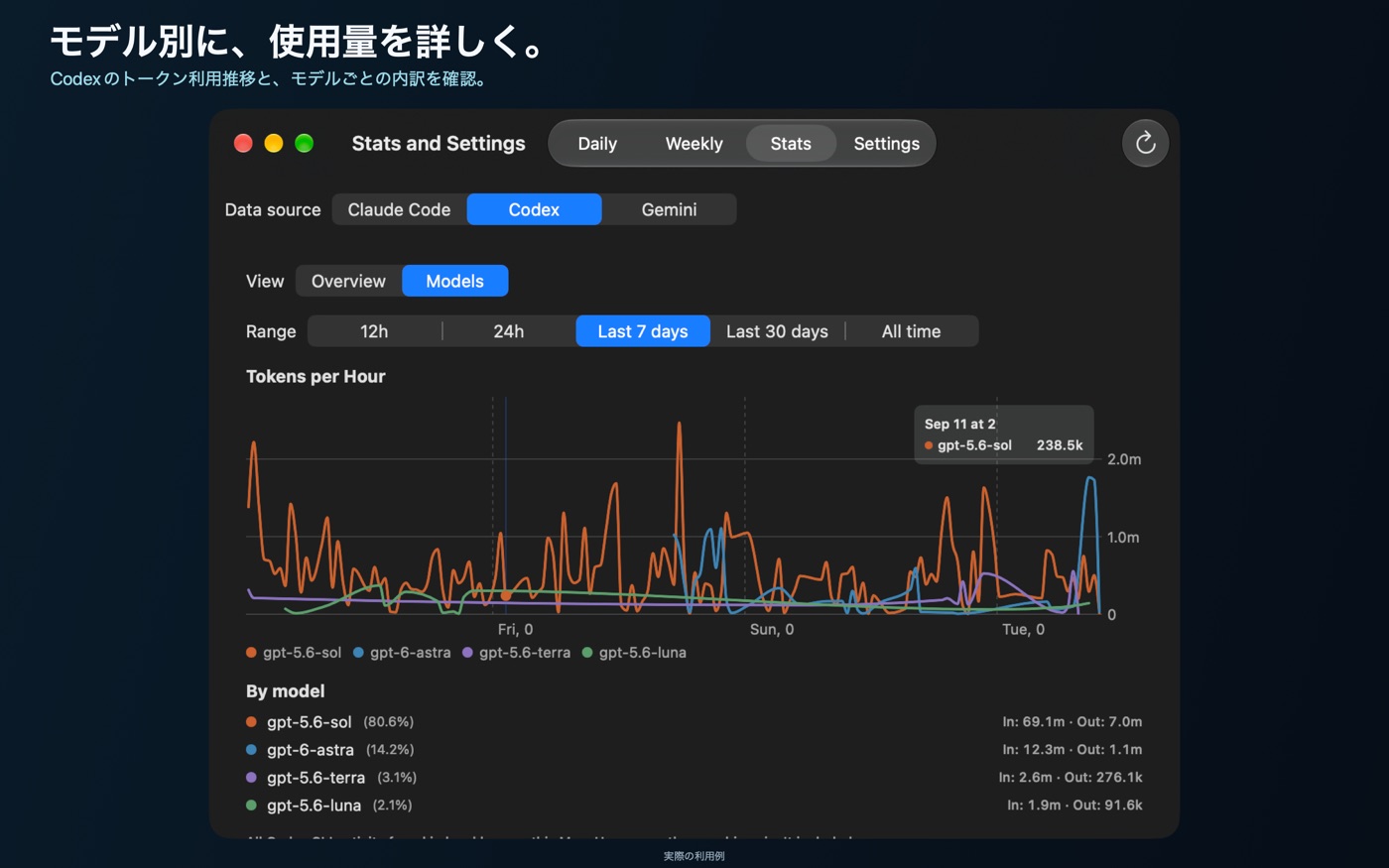Select All time range

(x=911, y=331)
